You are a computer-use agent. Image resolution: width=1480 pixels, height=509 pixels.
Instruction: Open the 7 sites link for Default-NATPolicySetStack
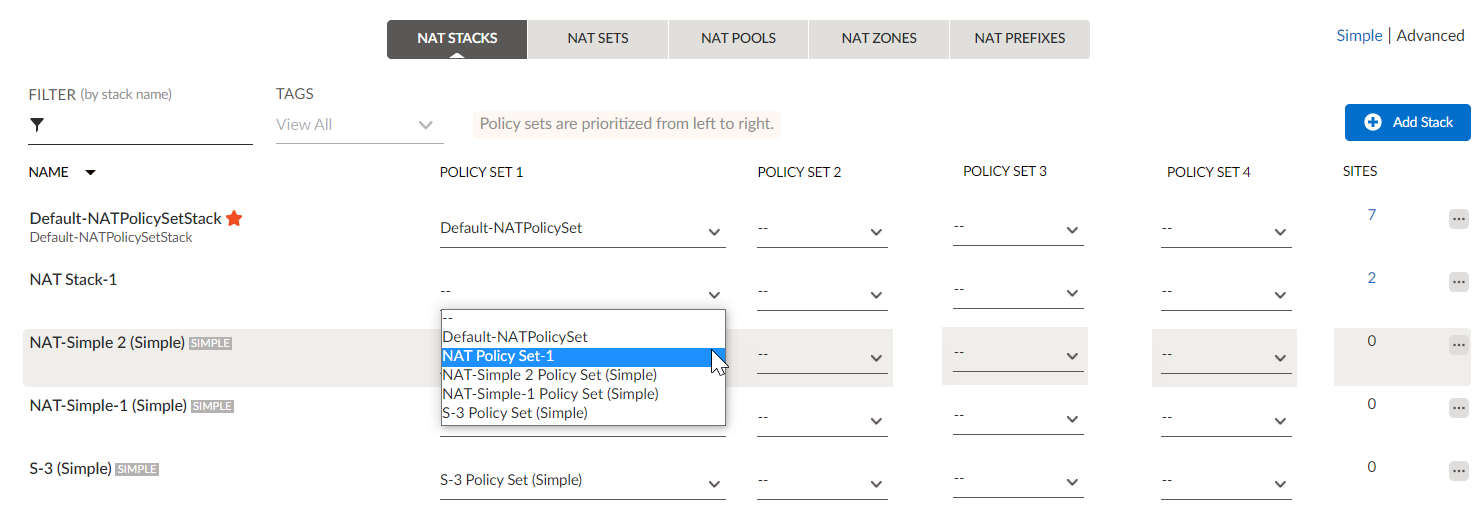[x=1371, y=215]
